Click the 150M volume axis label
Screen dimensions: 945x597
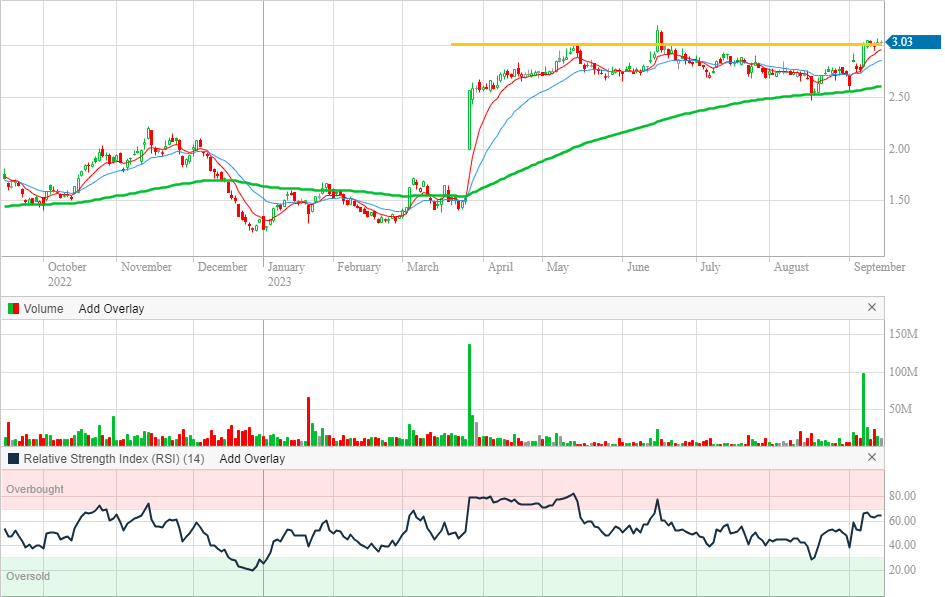point(906,334)
